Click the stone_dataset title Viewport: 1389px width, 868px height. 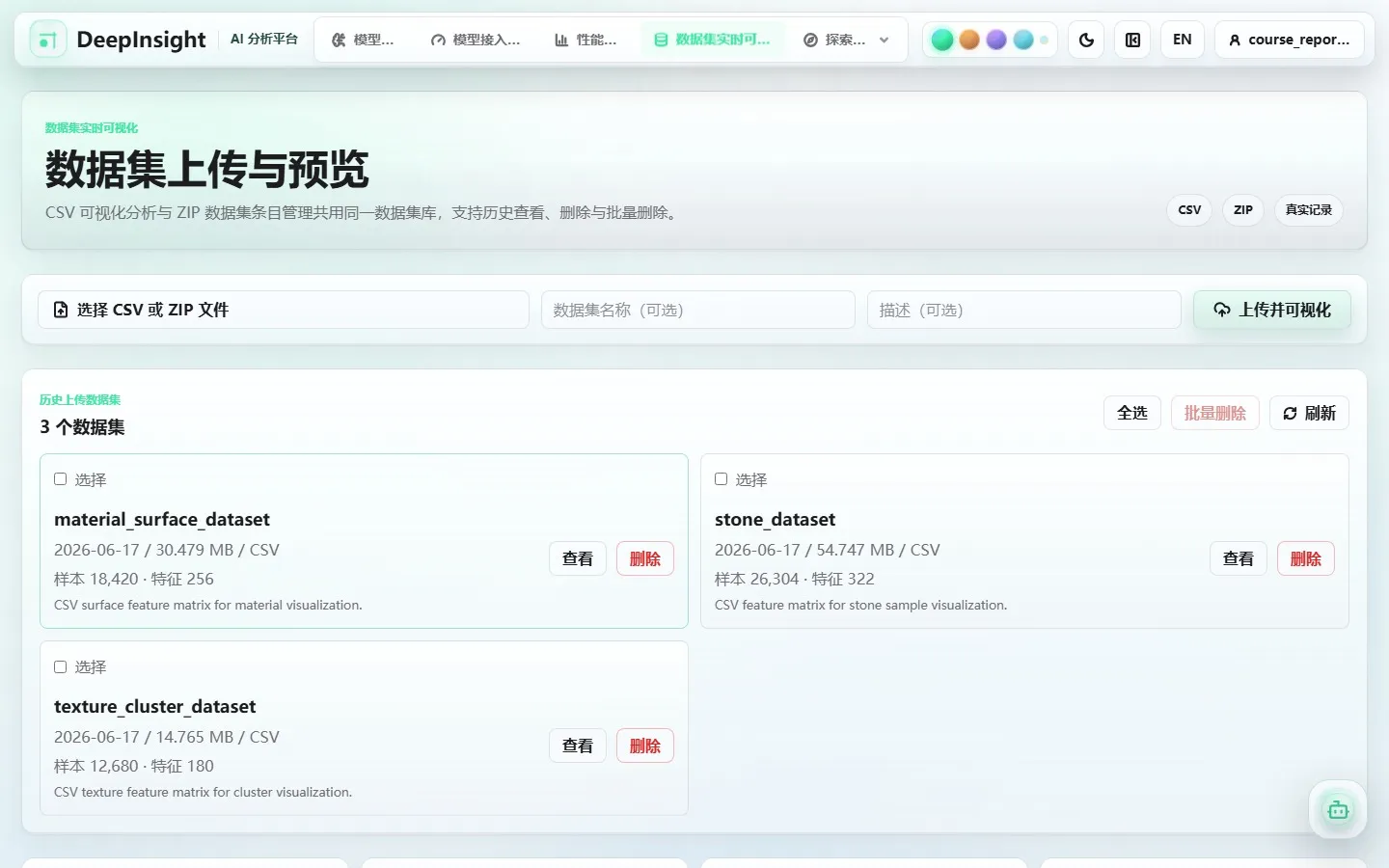tap(776, 520)
